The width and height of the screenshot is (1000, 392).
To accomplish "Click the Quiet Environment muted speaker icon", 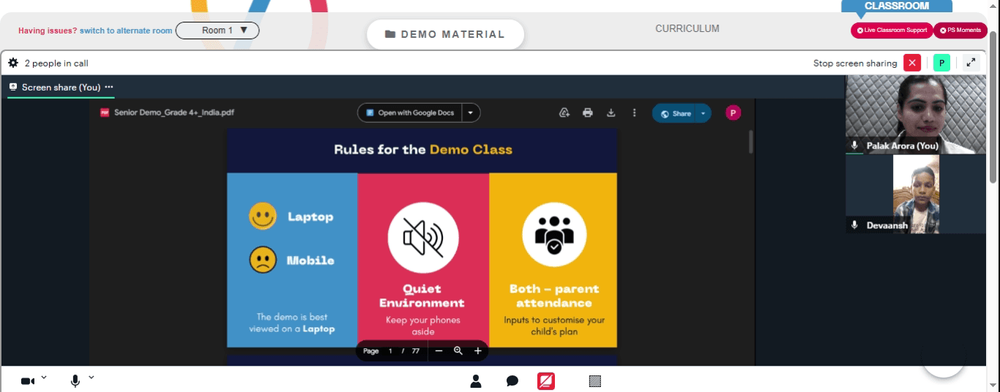I will pyautogui.click(x=423, y=237).
